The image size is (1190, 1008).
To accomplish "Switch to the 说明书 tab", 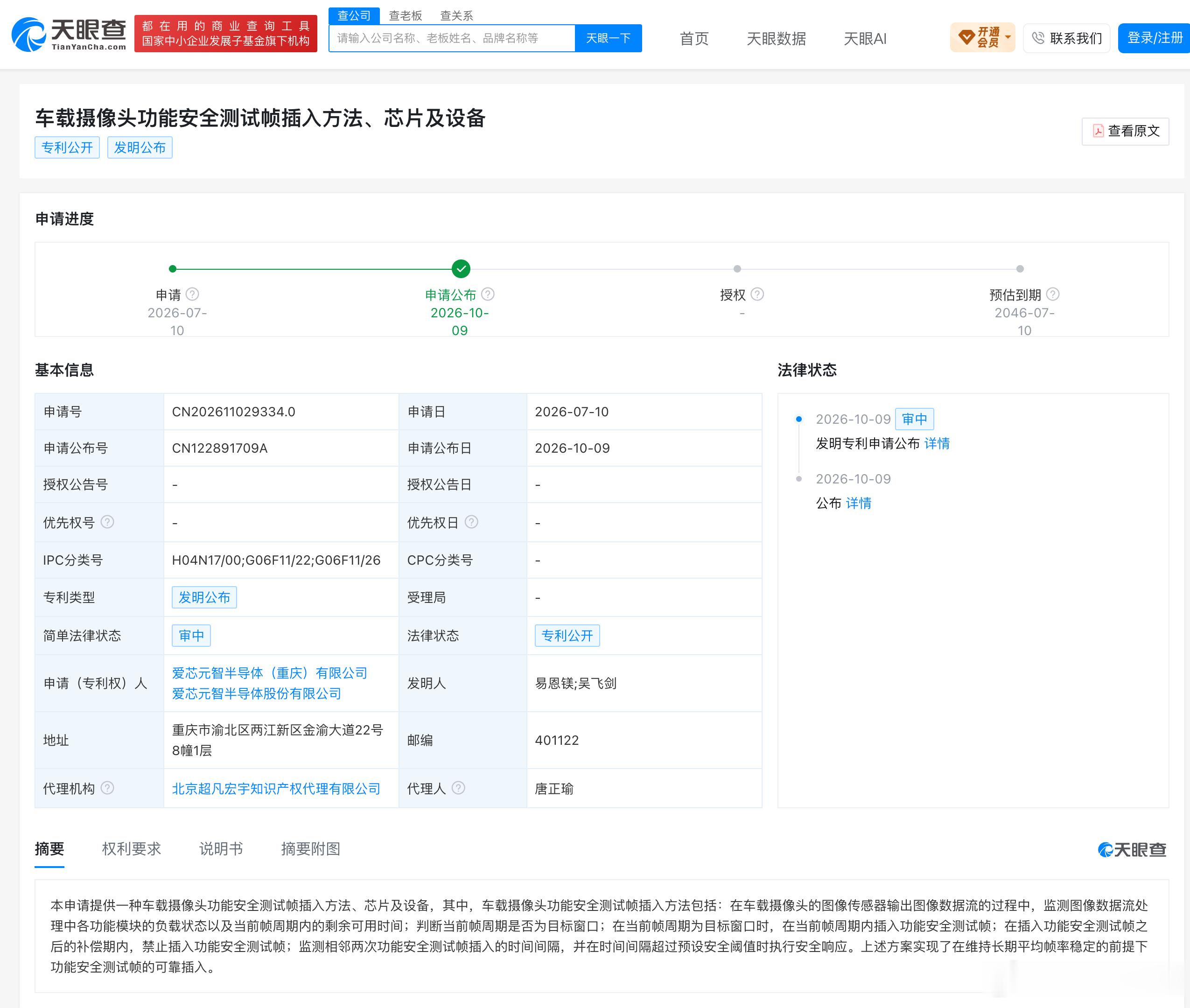I will [x=221, y=848].
